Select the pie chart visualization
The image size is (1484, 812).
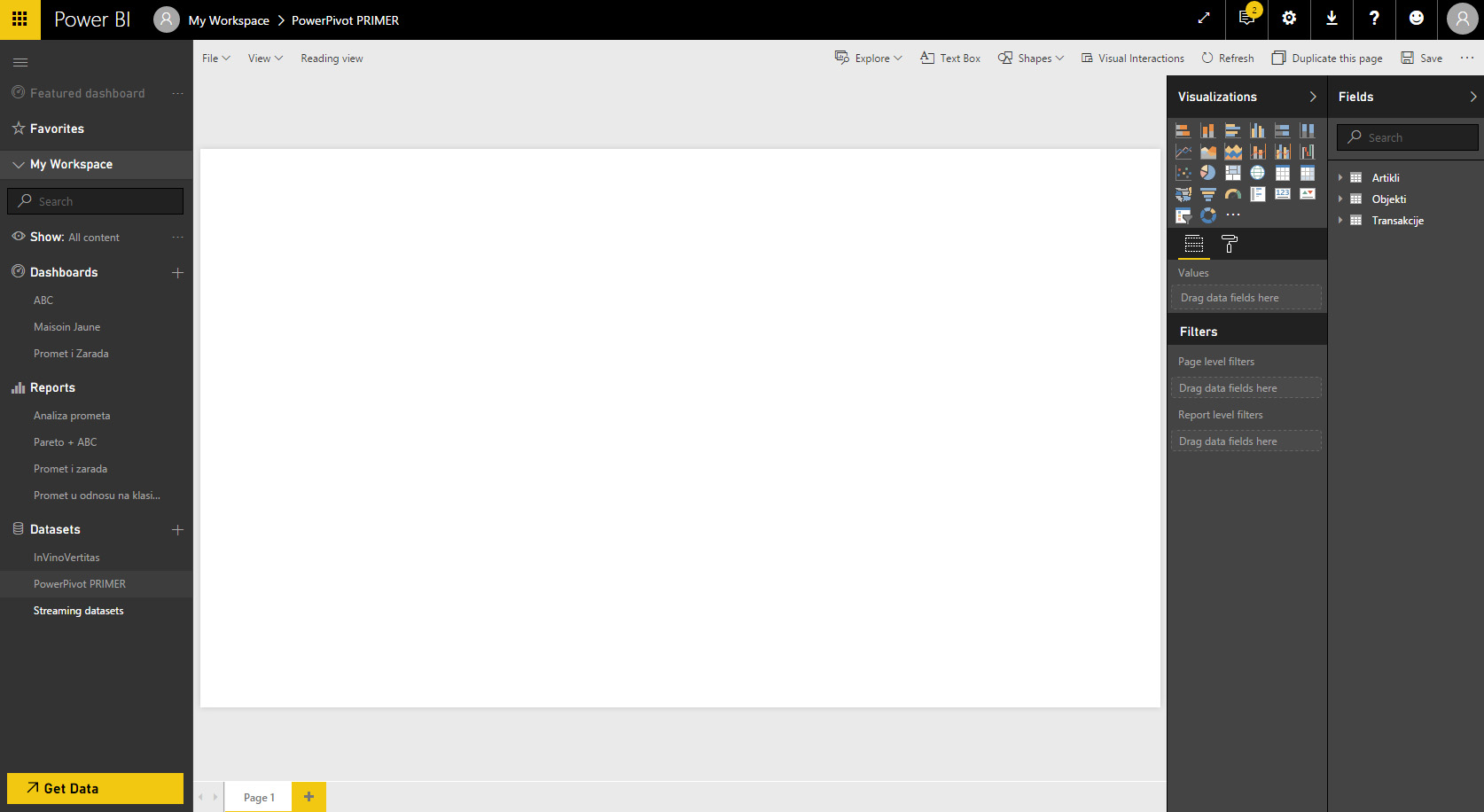click(x=1207, y=173)
